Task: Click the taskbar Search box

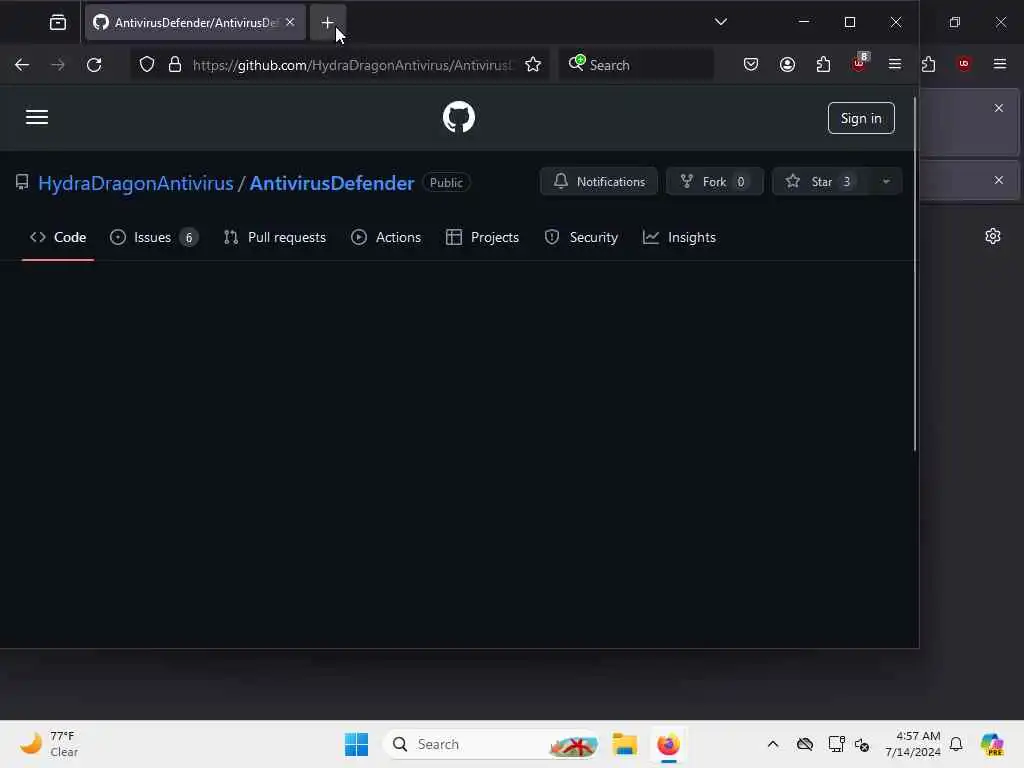Action: pos(491,744)
